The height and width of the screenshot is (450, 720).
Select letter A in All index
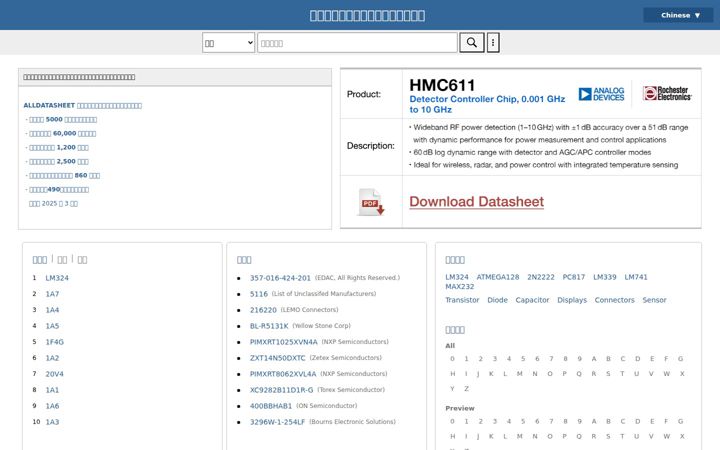(594, 359)
